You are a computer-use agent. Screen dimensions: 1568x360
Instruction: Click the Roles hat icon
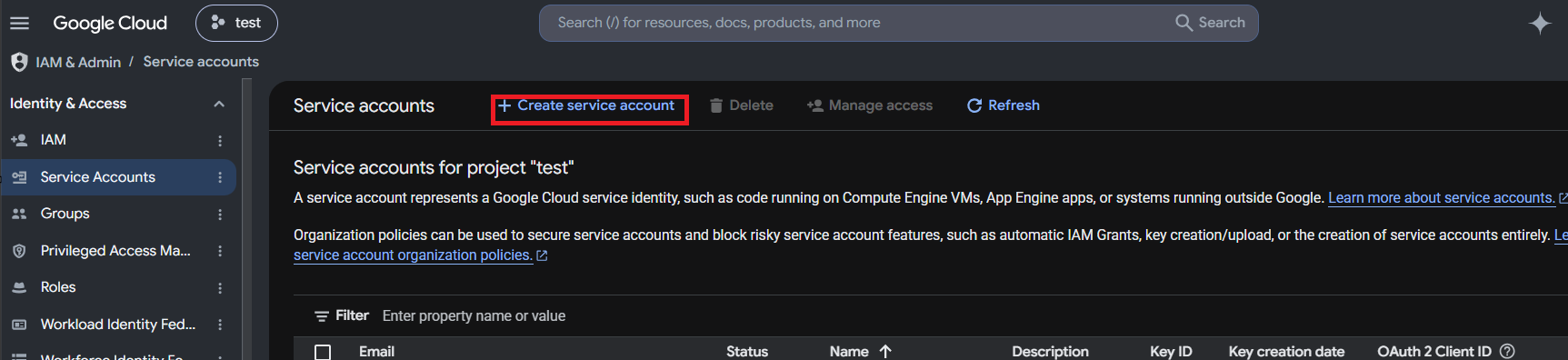click(x=19, y=287)
